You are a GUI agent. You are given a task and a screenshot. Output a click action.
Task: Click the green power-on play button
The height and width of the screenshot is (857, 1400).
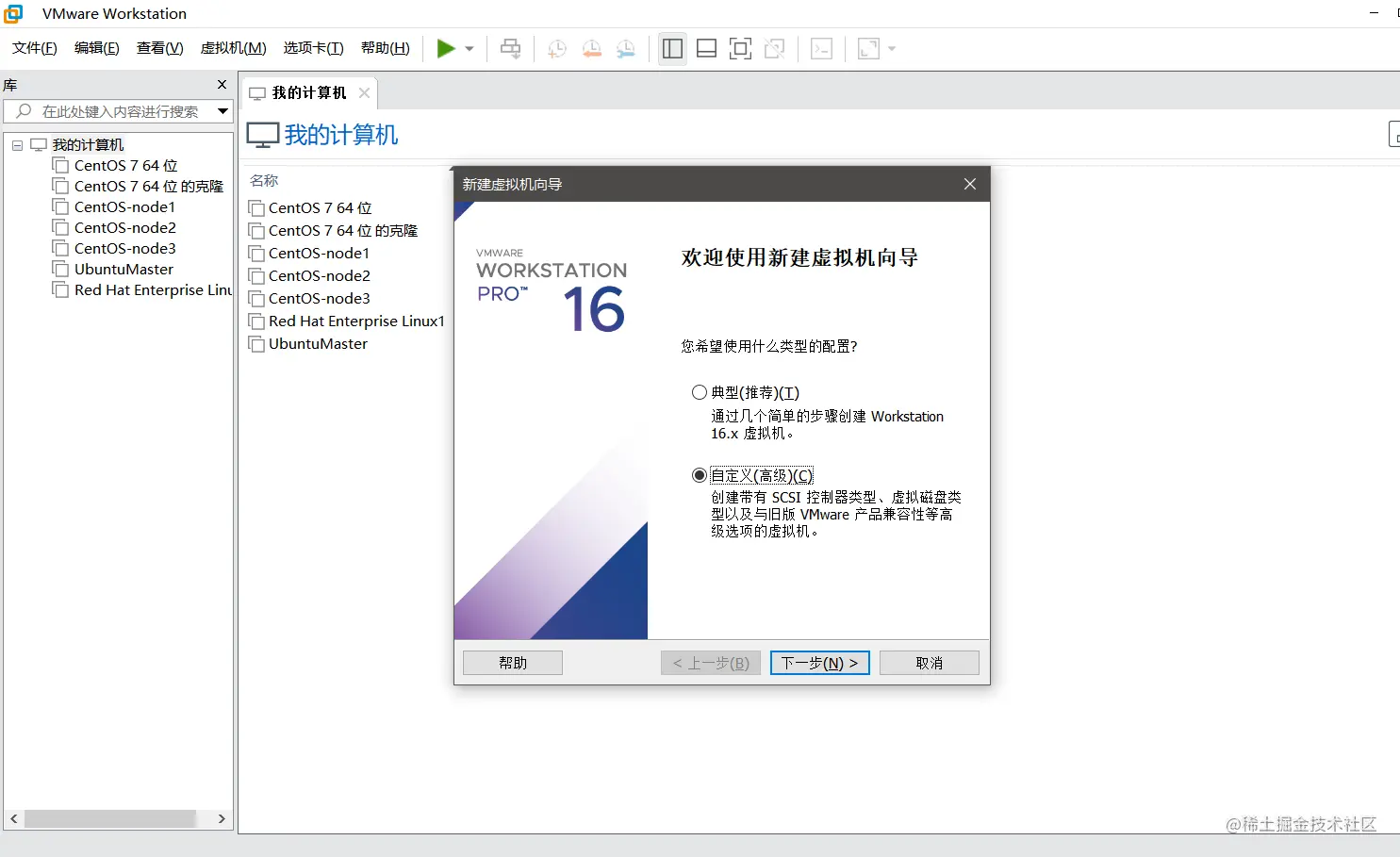pos(446,48)
